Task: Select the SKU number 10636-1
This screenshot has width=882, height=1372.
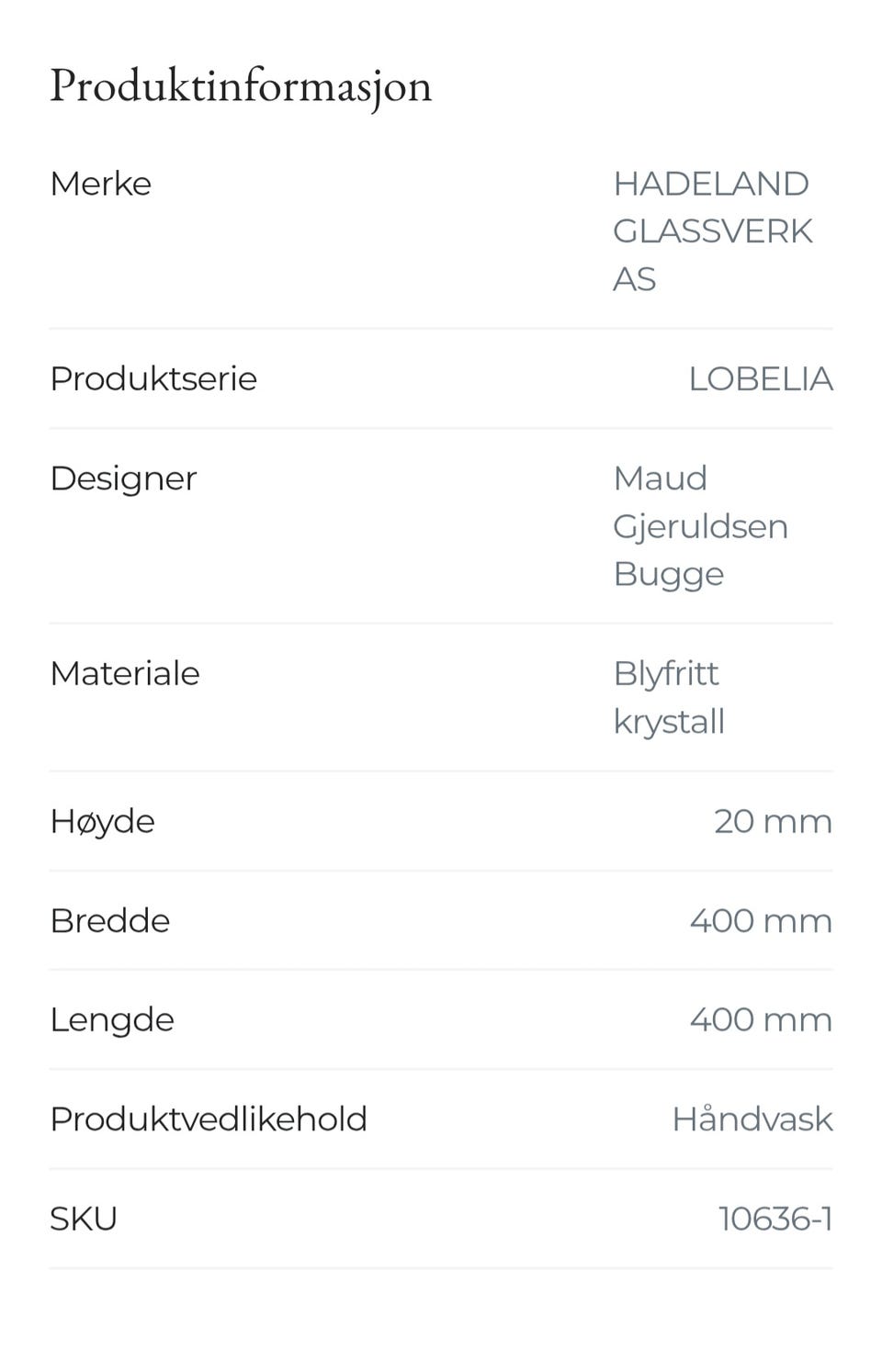Action: coord(775,1219)
